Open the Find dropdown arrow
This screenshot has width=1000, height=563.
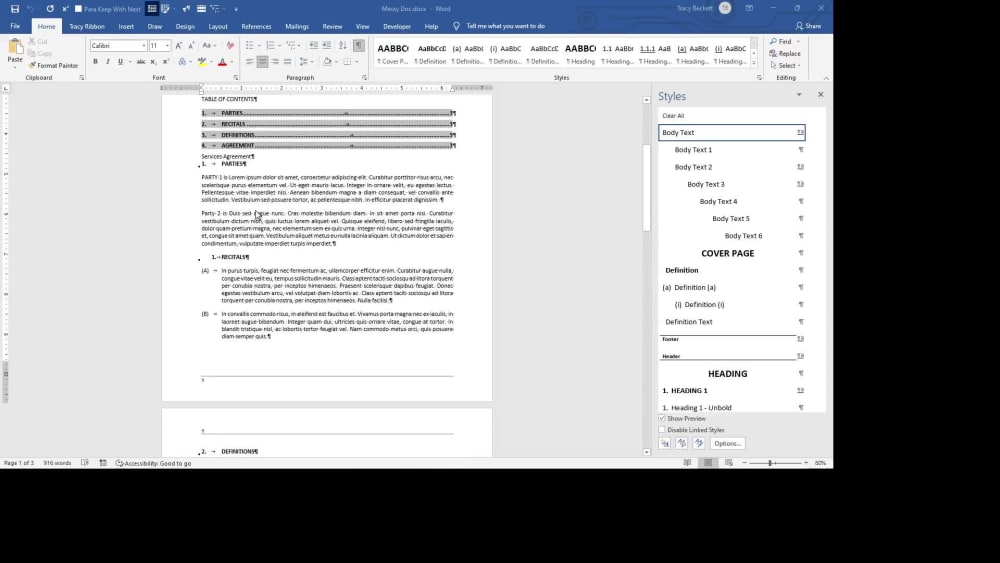coord(798,41)
